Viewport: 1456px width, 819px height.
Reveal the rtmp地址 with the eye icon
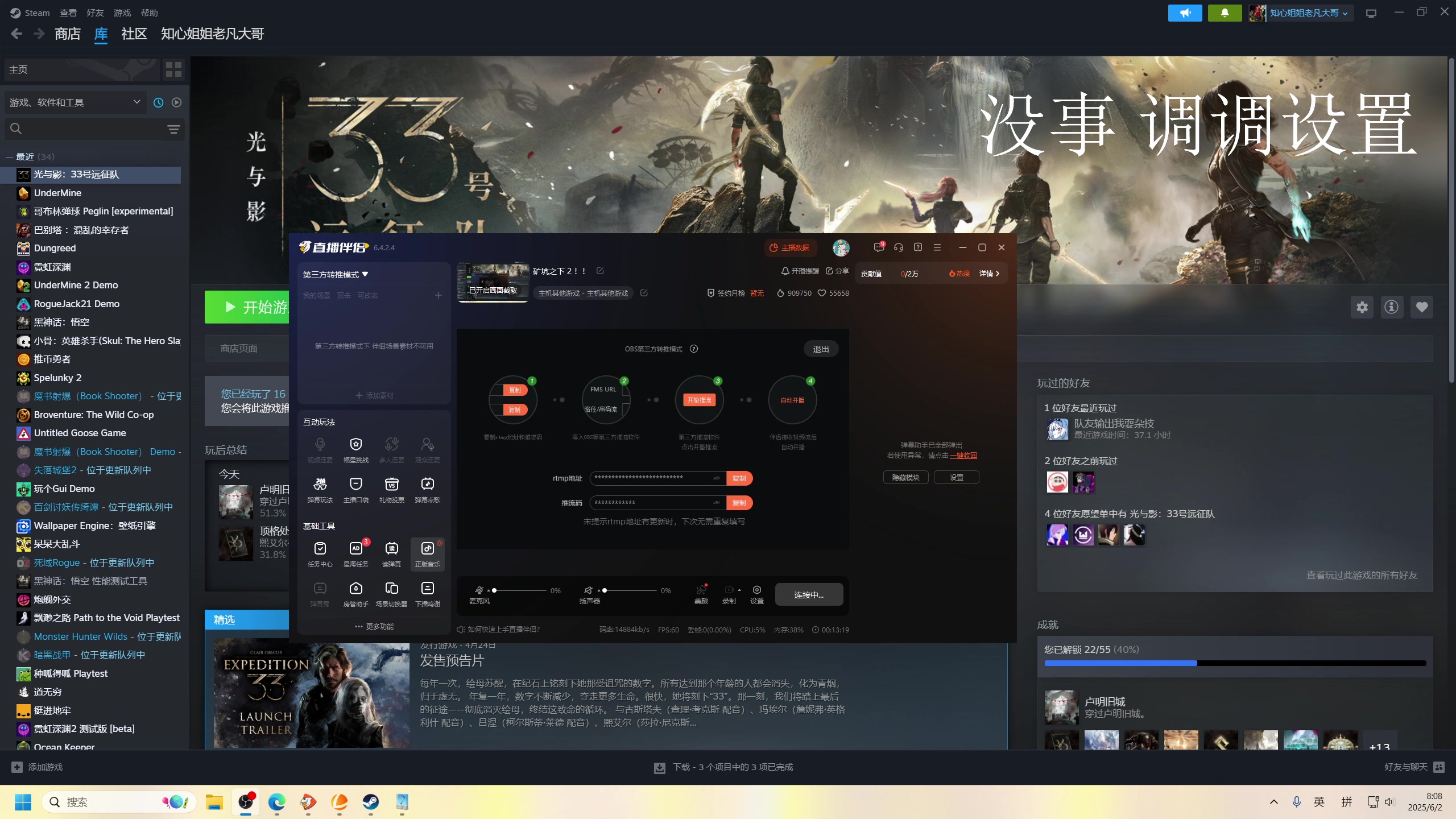[717, 478]
